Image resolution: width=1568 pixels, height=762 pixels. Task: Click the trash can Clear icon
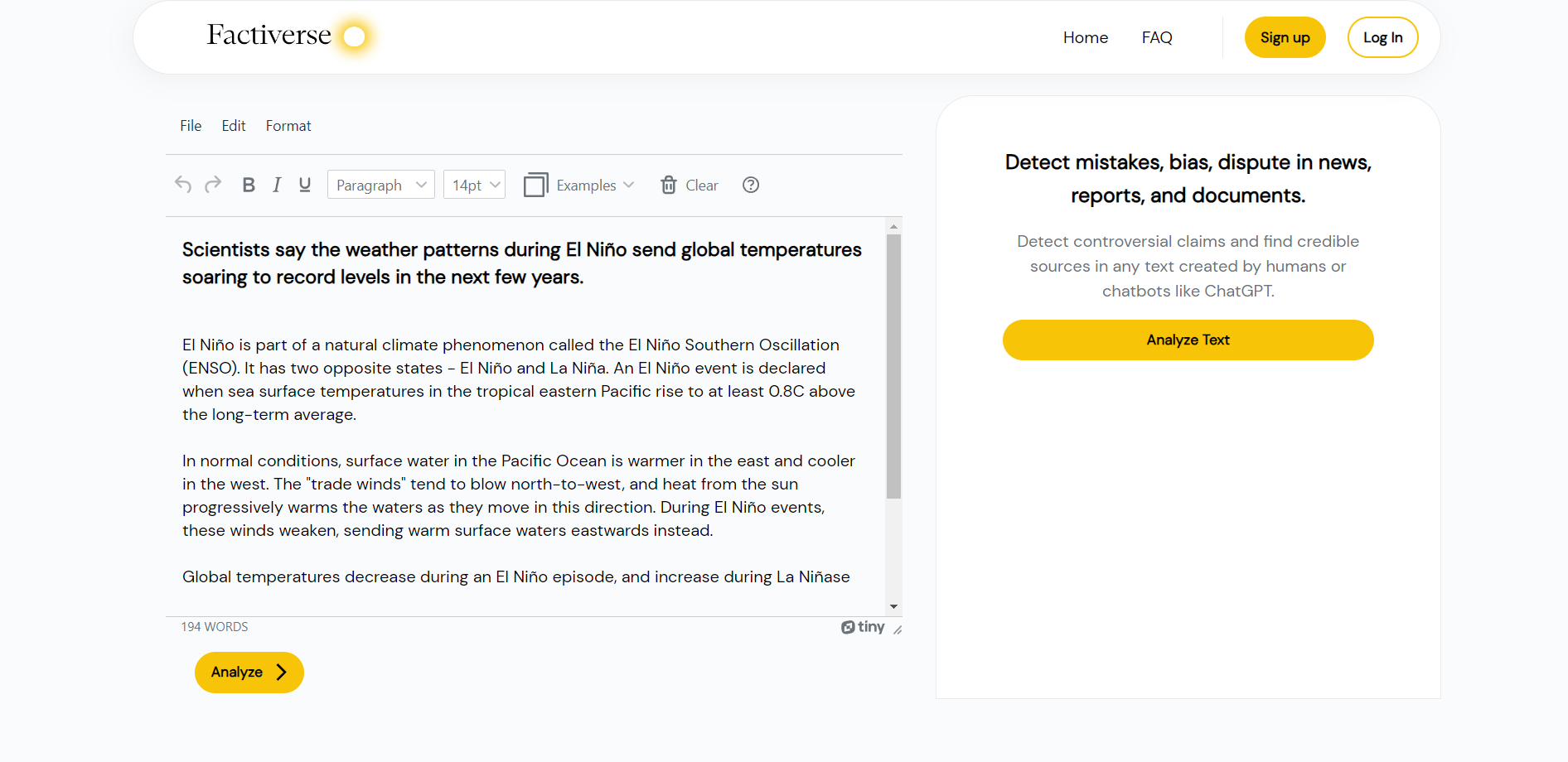point(669,185)
